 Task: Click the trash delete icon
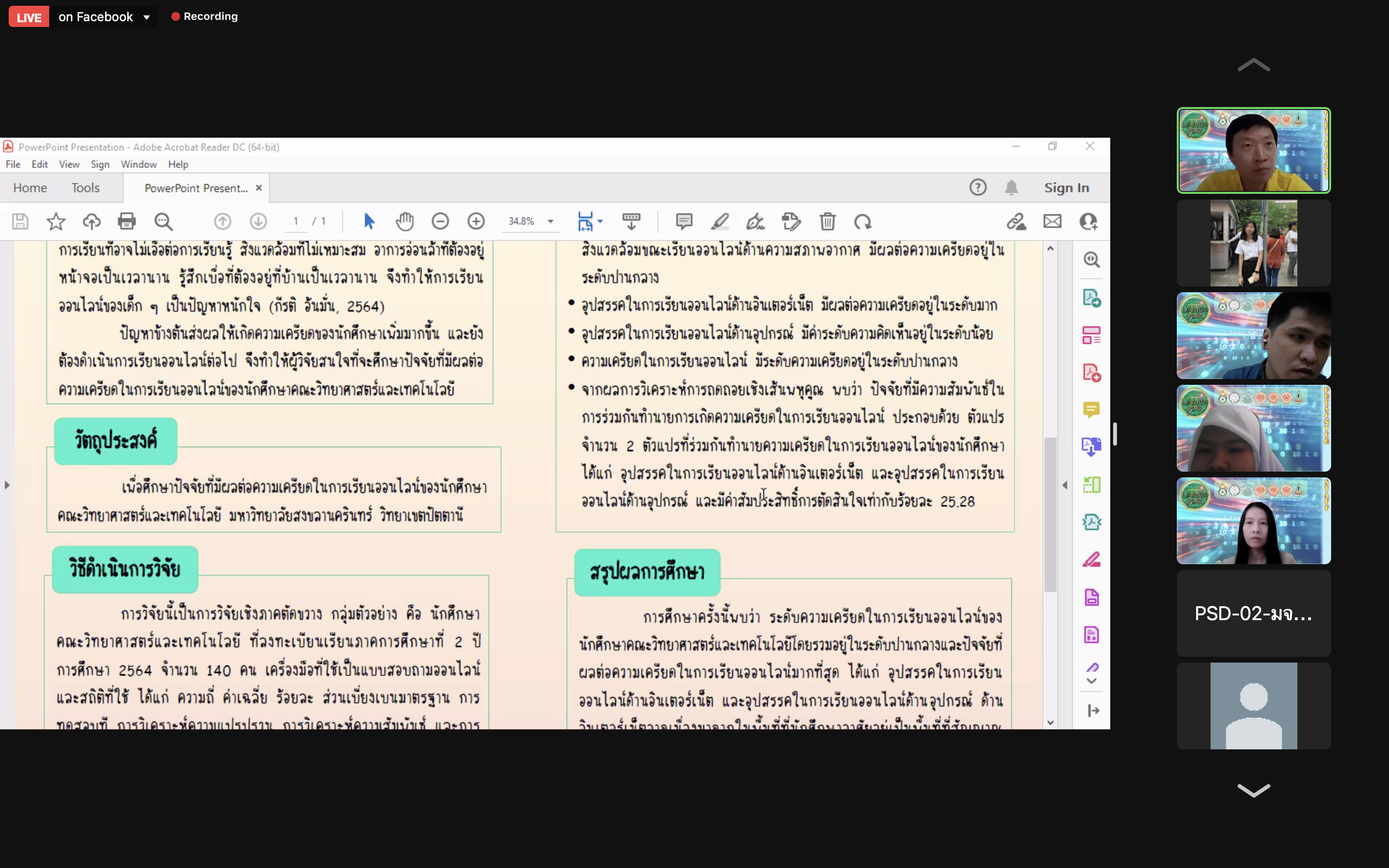tap(828, 222)
